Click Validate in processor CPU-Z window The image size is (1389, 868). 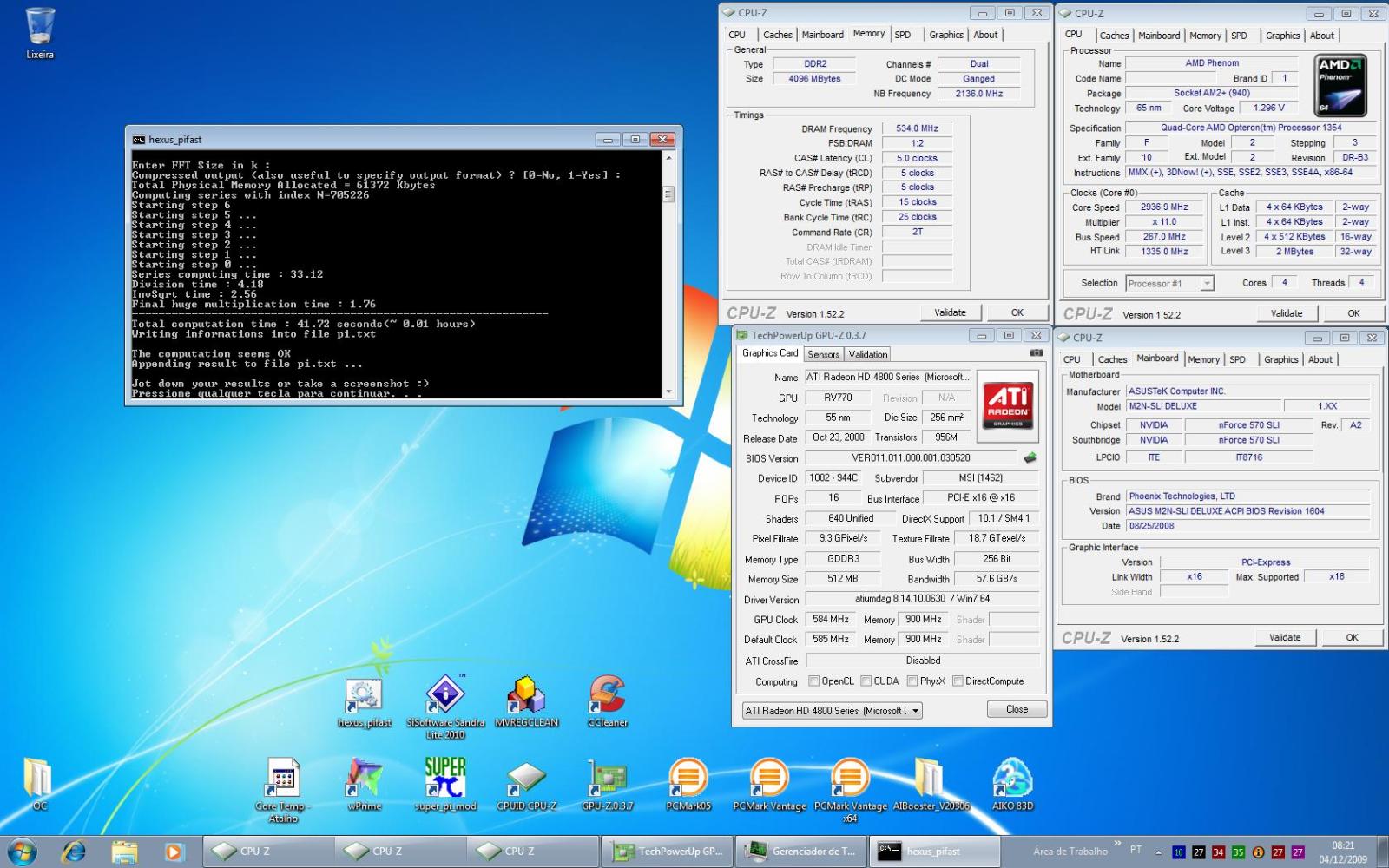[1287, 313]
